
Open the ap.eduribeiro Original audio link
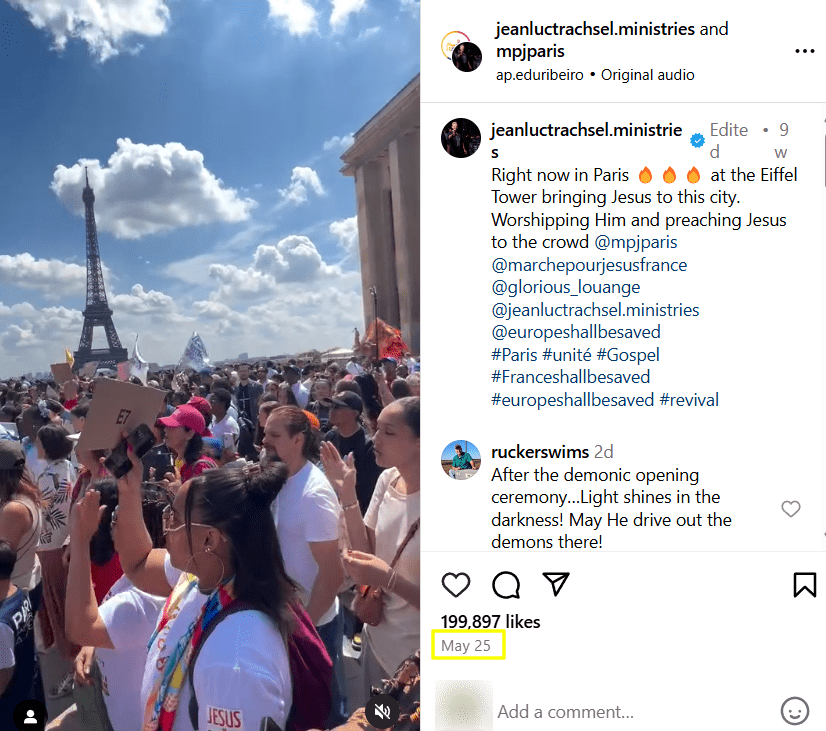click(595, 75)
